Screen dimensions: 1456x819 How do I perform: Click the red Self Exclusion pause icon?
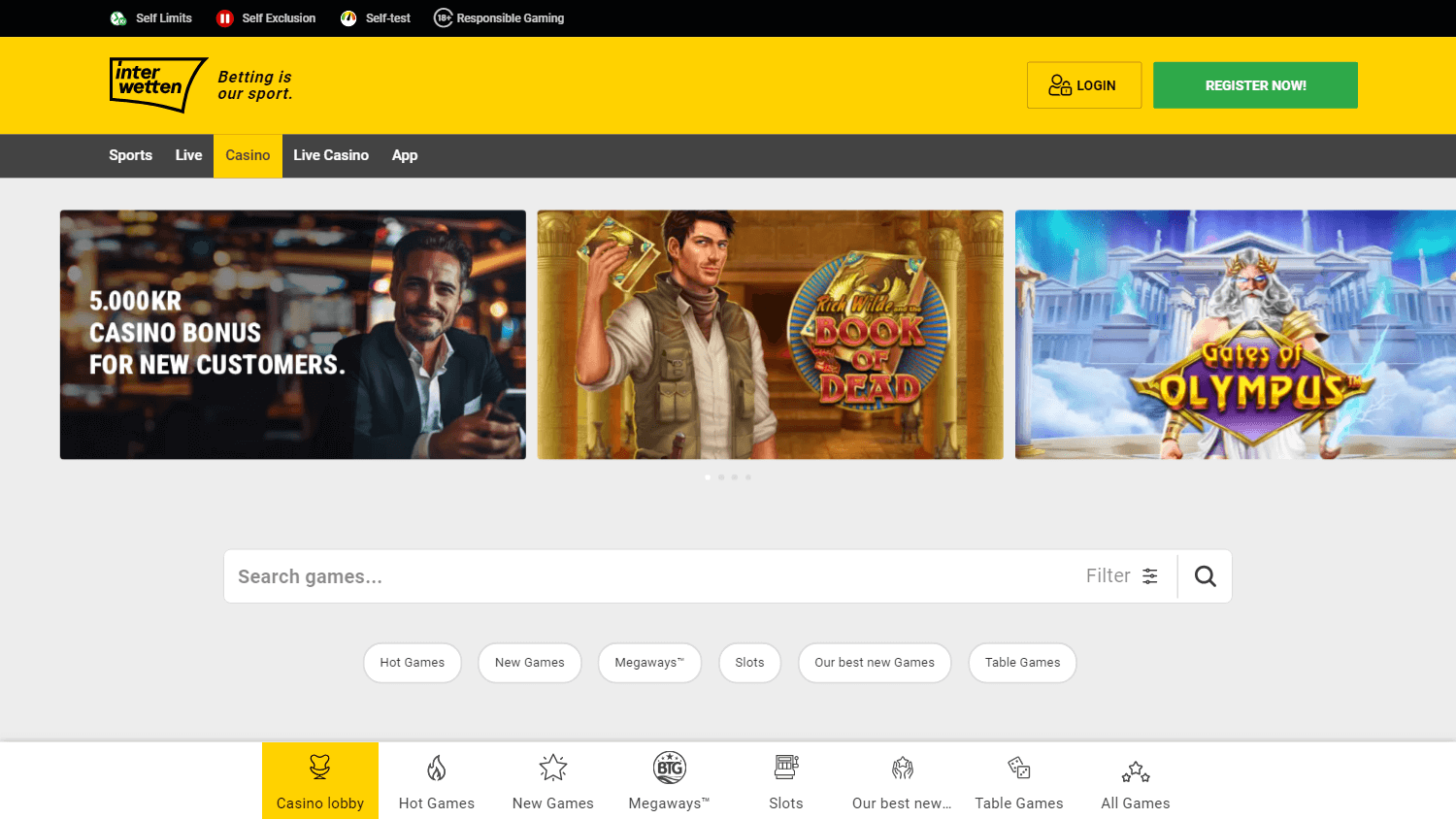tap(224, 18)
